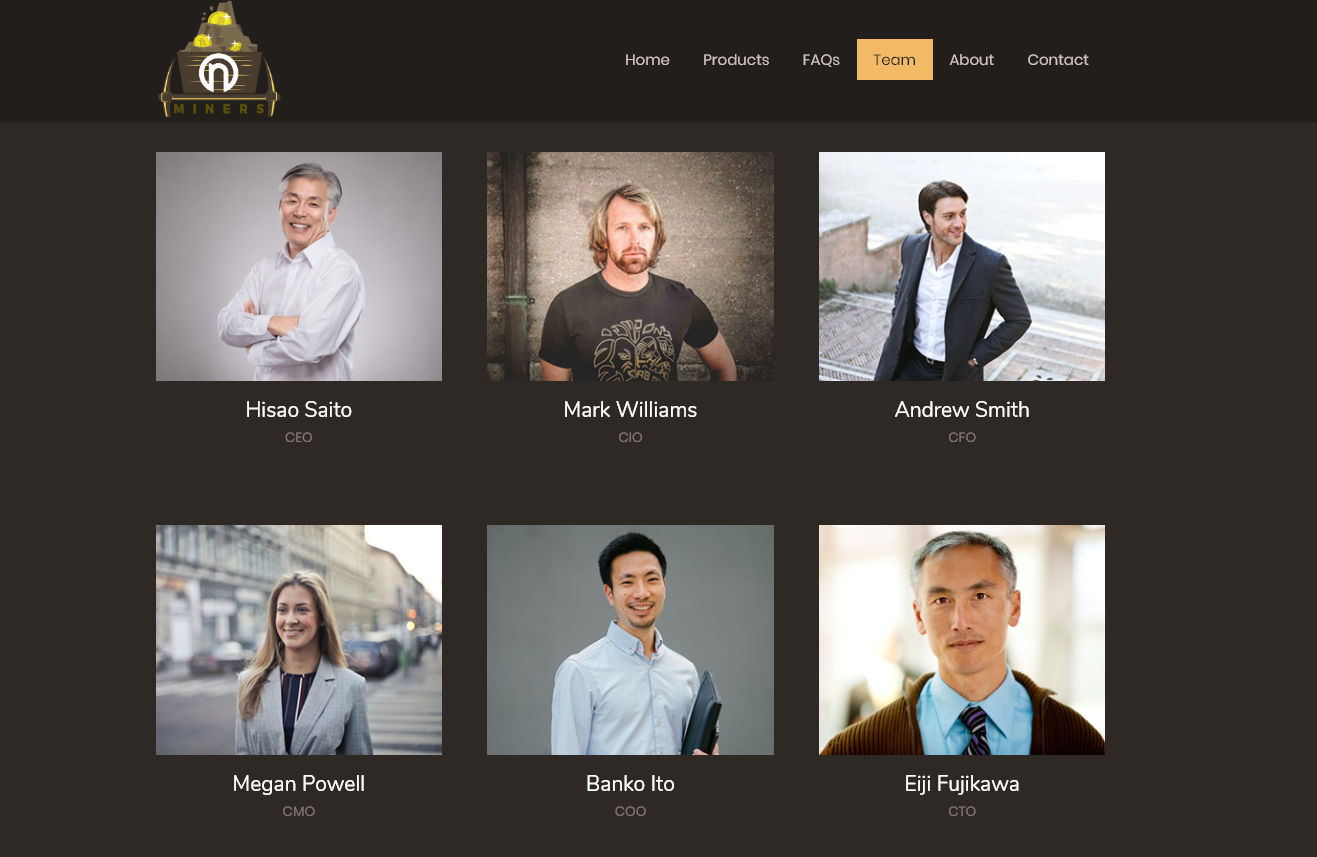Select the Eiji Fujikawa name text

[x=962, y=784]
